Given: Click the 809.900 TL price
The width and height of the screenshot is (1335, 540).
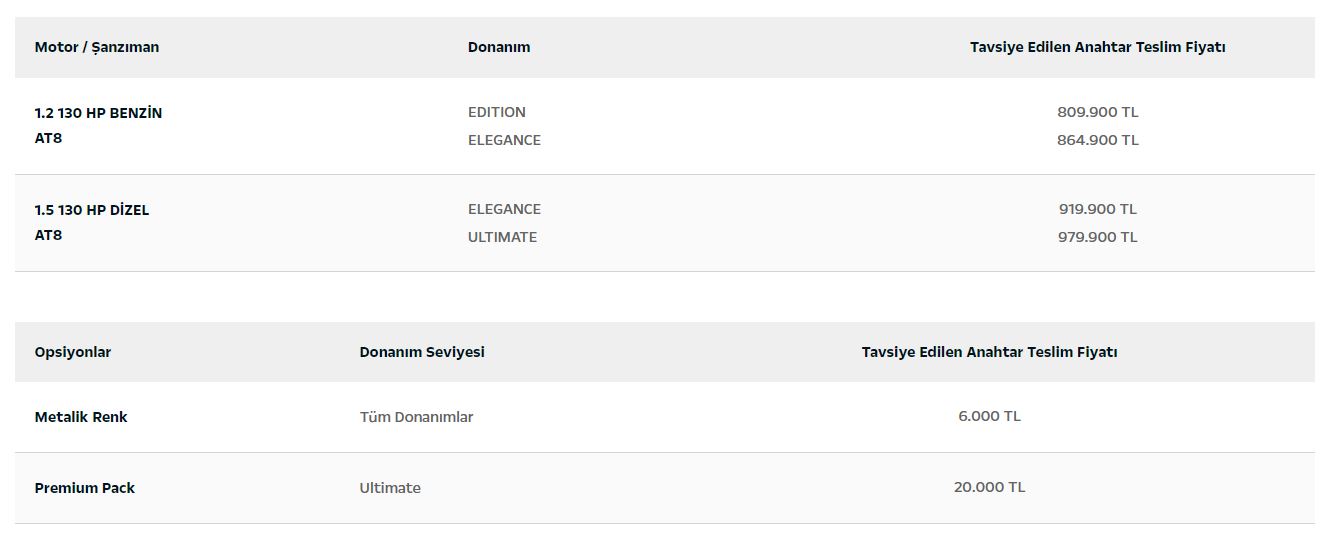Looking at the screenshot, I should coord(1098,112).
